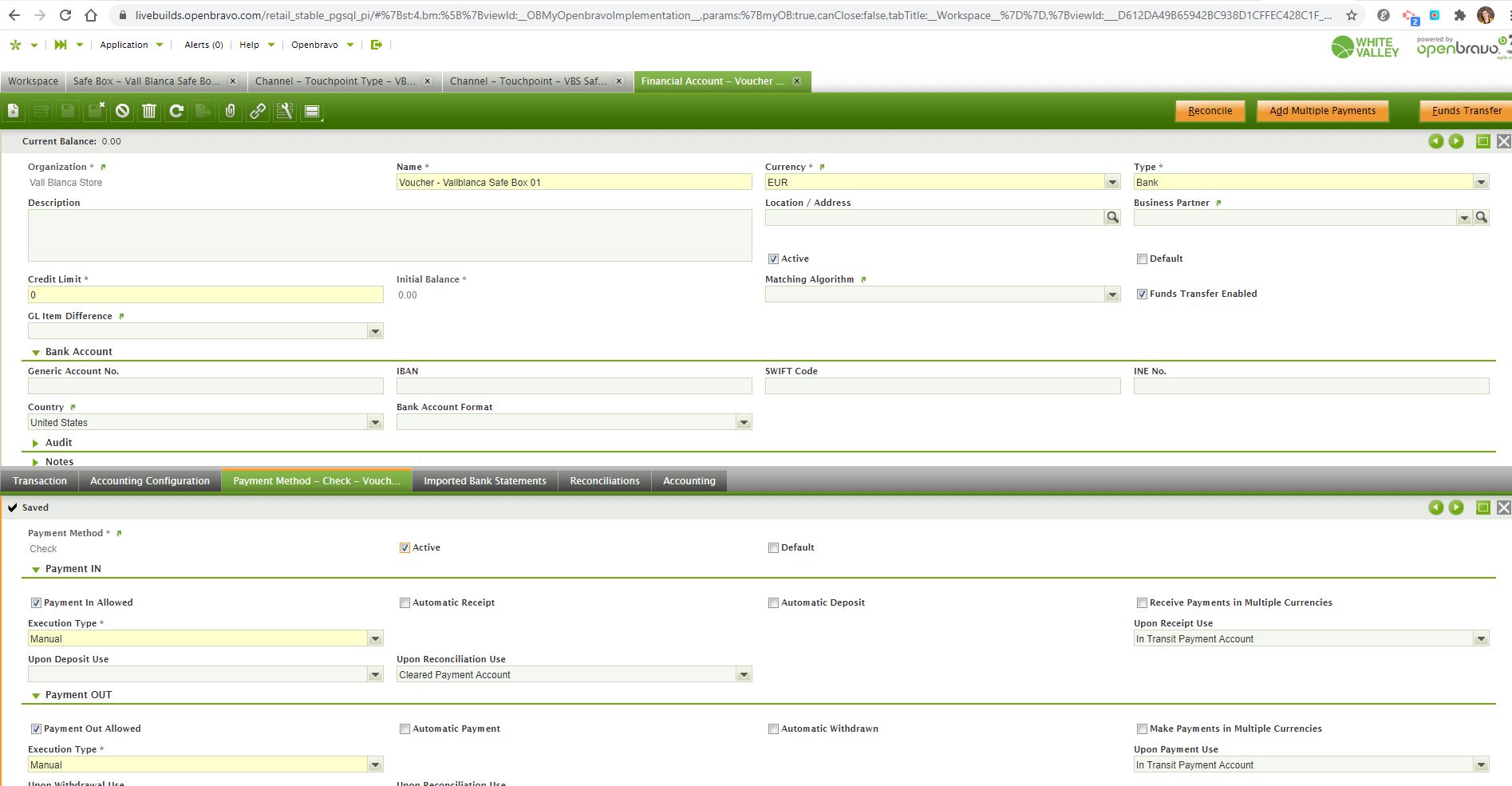Uncheck Funds Transfer Enabled checkbox
The image size is (1512, 786).
click(x=1142, y=294)
